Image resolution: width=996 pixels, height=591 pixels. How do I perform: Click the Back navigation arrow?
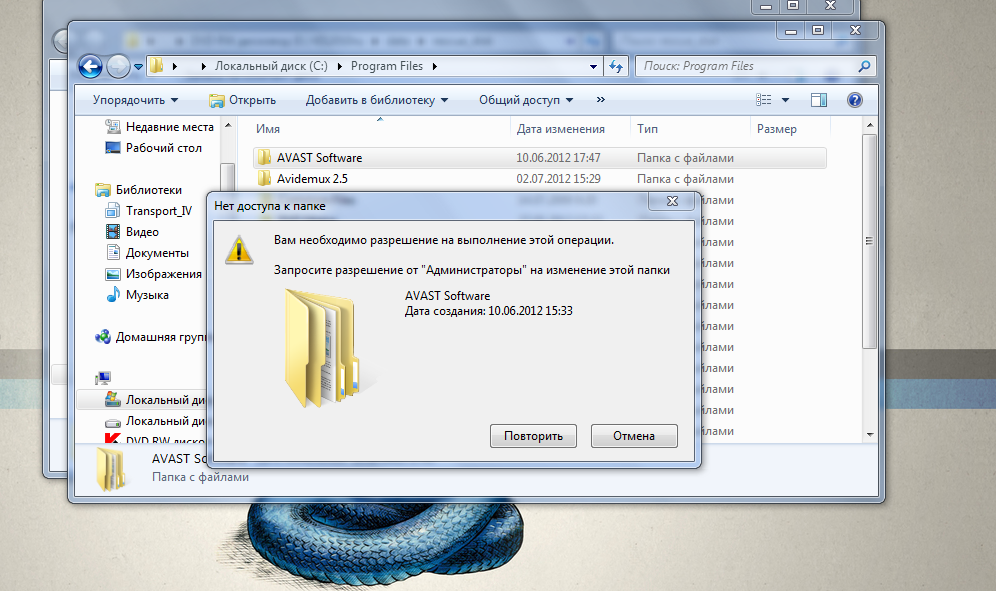90,66
